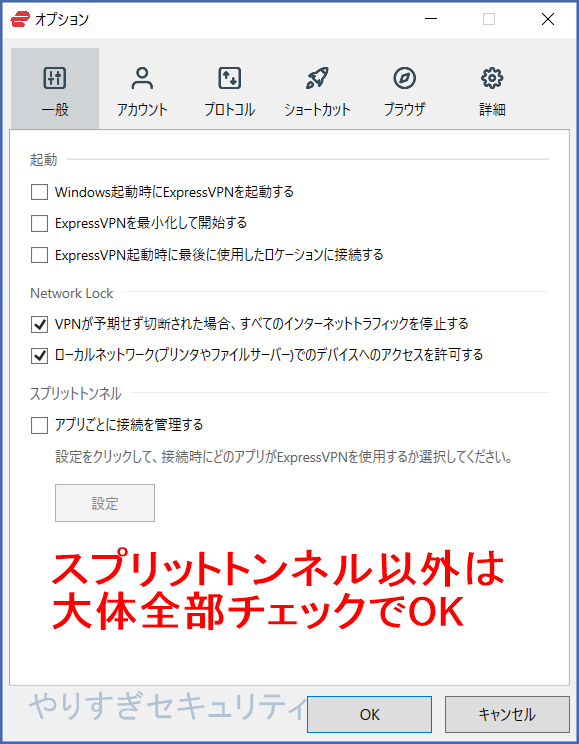Enable Windows起動時にExpressVPNを起動する checkbox
579x744 pixels.
39,192
